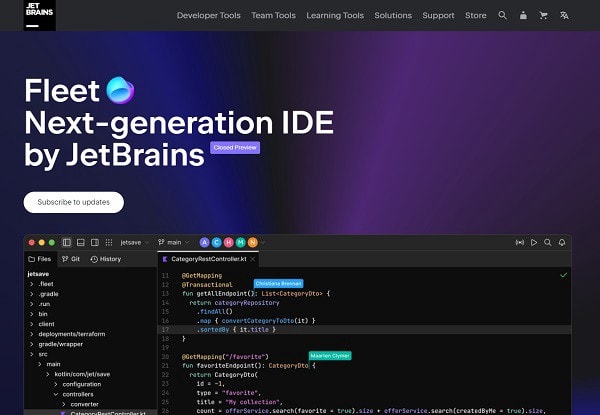Screen dimensions: 600x415
Task: Switch to the Git tab
Action: [71, 259]
